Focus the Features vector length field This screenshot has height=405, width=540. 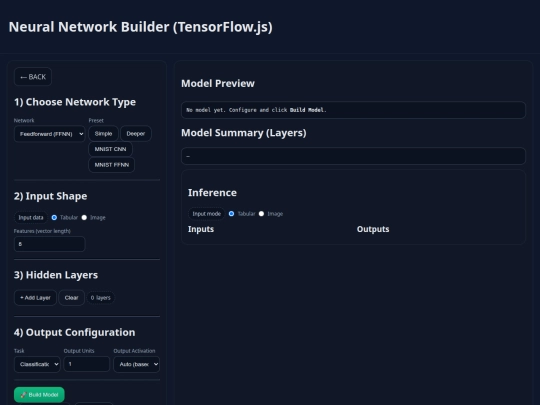tap(50, 244)
